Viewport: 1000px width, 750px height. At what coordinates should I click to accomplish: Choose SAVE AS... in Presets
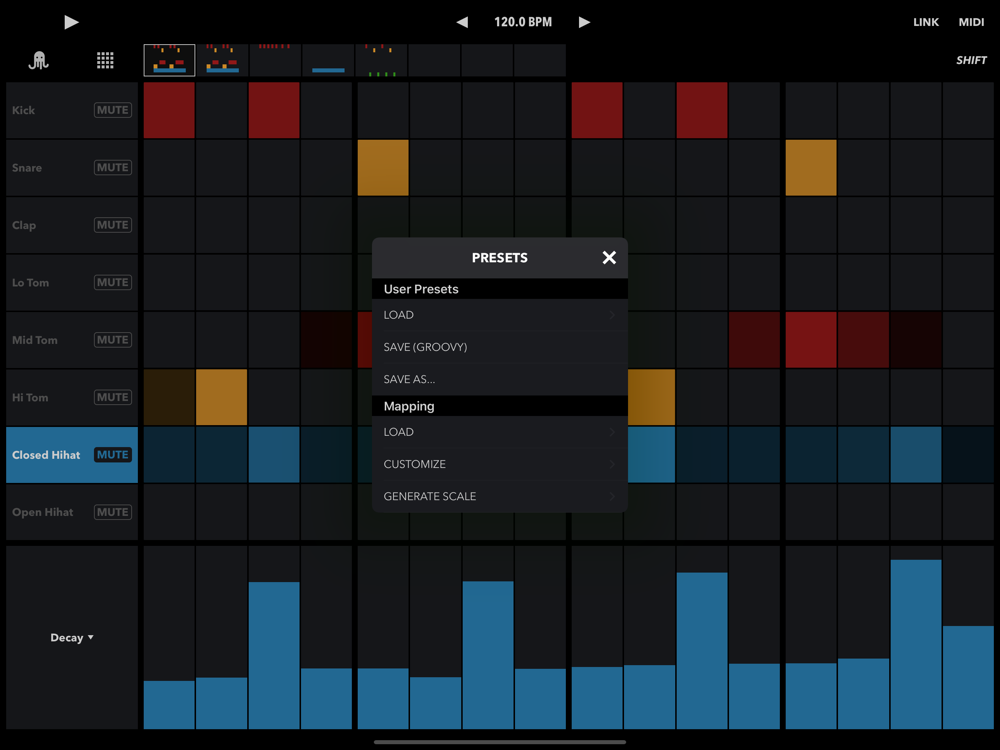[x=500, y=379]
